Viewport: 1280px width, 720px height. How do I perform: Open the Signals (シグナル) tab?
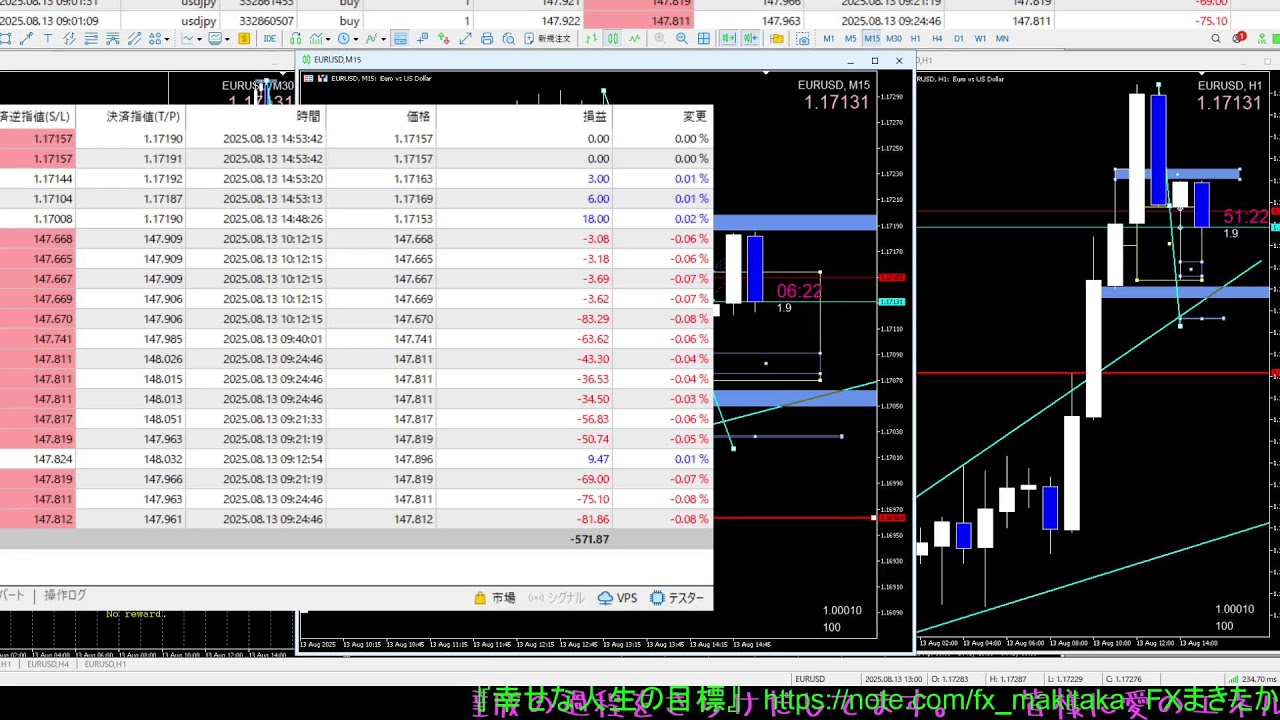tap(556, 598)
